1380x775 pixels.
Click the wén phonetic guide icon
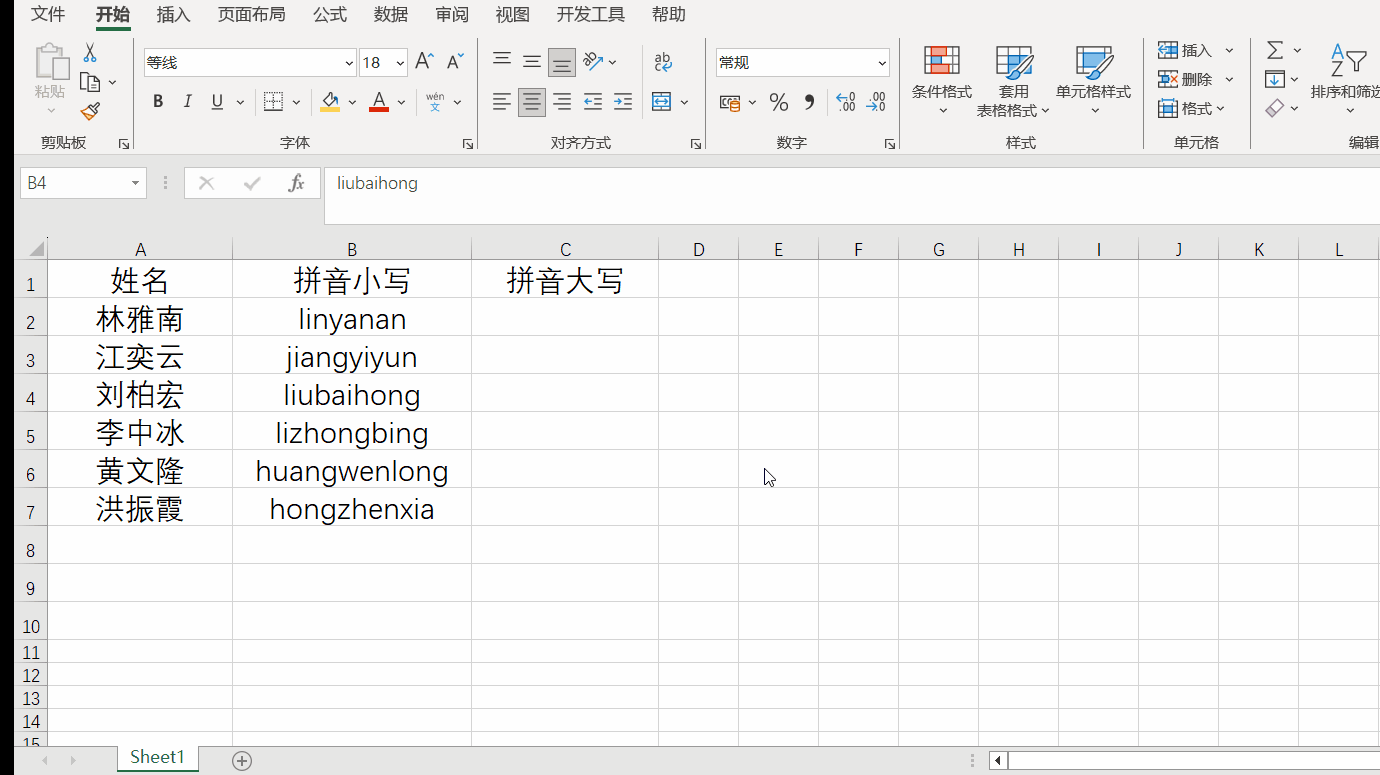pos(435,101)
